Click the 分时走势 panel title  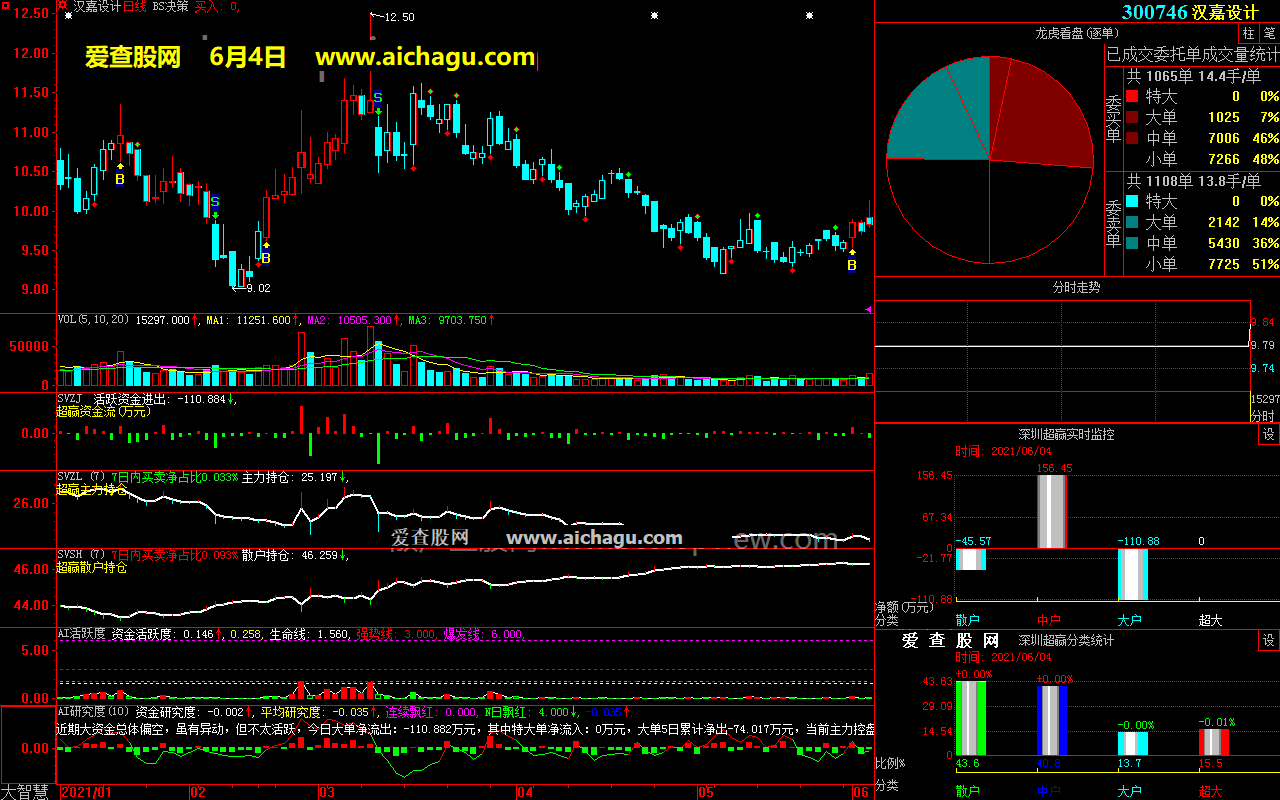tap(1077, 287)
